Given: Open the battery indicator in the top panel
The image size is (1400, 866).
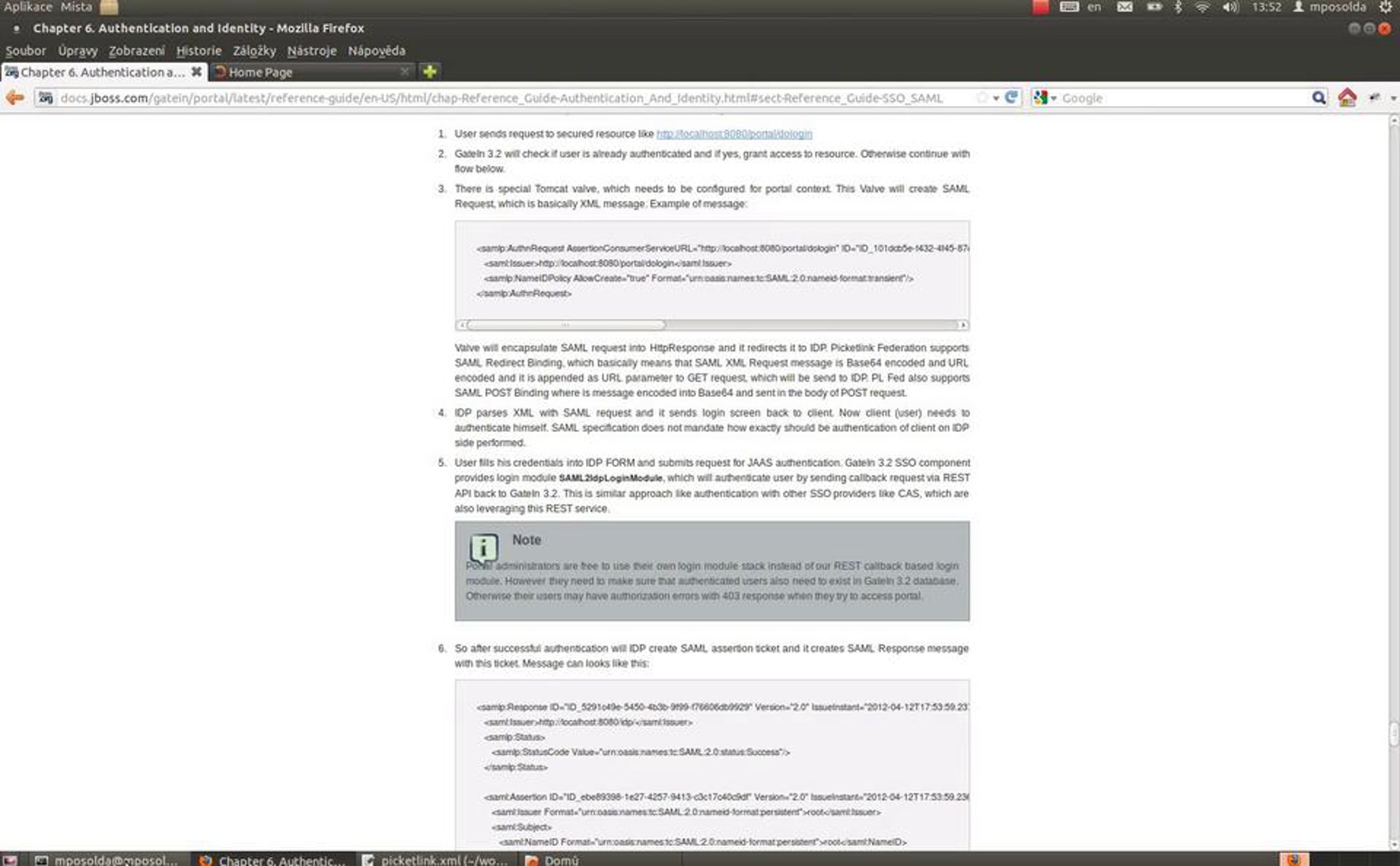Looking at the screenshot, I should coord(1153,7).
